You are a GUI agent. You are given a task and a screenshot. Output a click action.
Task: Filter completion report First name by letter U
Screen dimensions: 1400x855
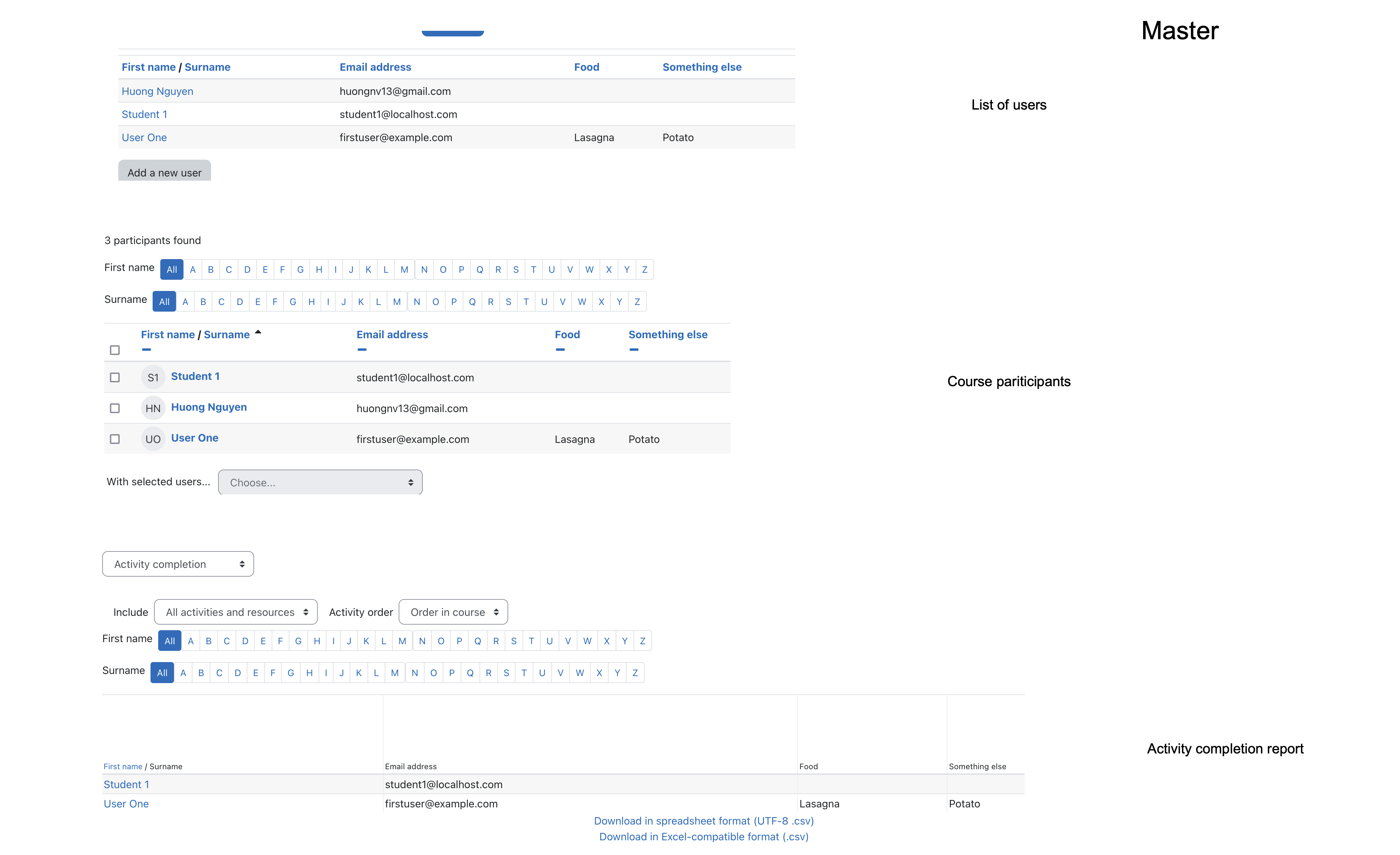coord(549,641)
